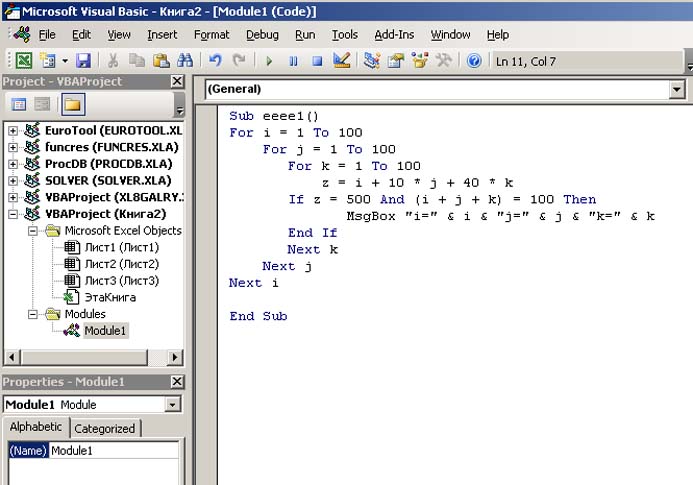
Task: Click the View Code icon in Project panel
Action: tap(19, 104)
